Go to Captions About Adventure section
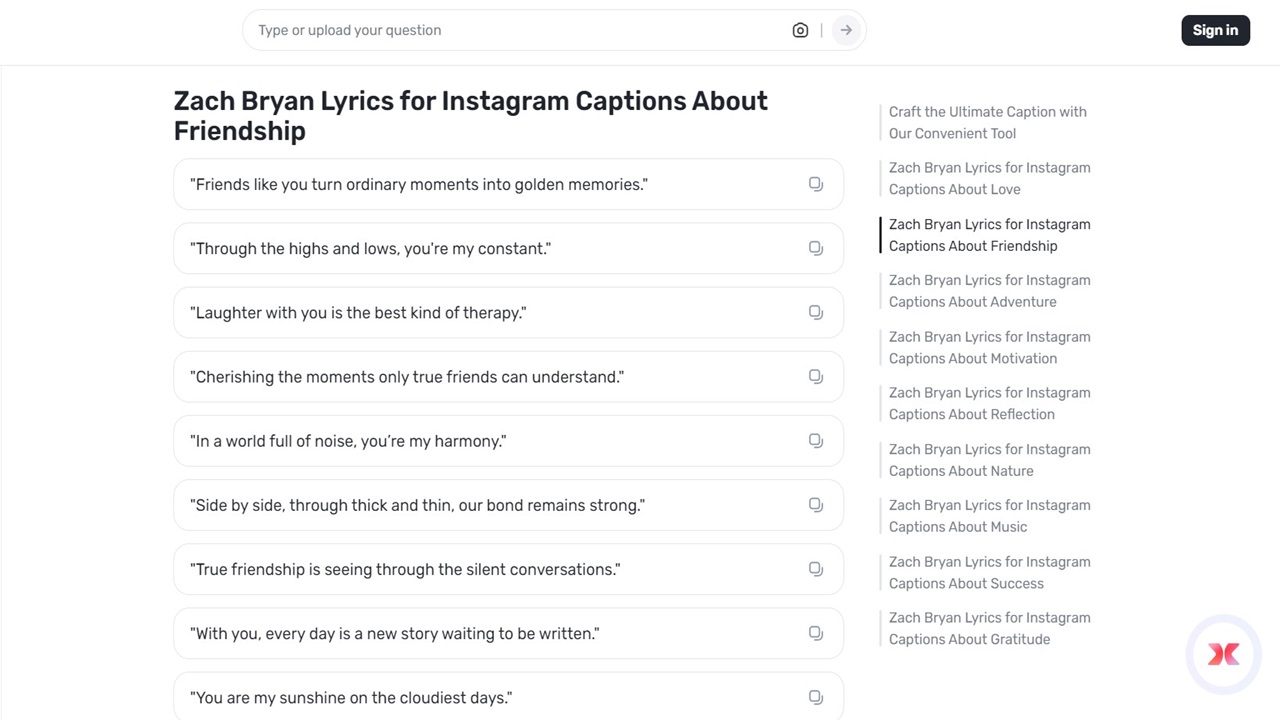This screenshot has height=720, width=1280. [x=990, y=291]
